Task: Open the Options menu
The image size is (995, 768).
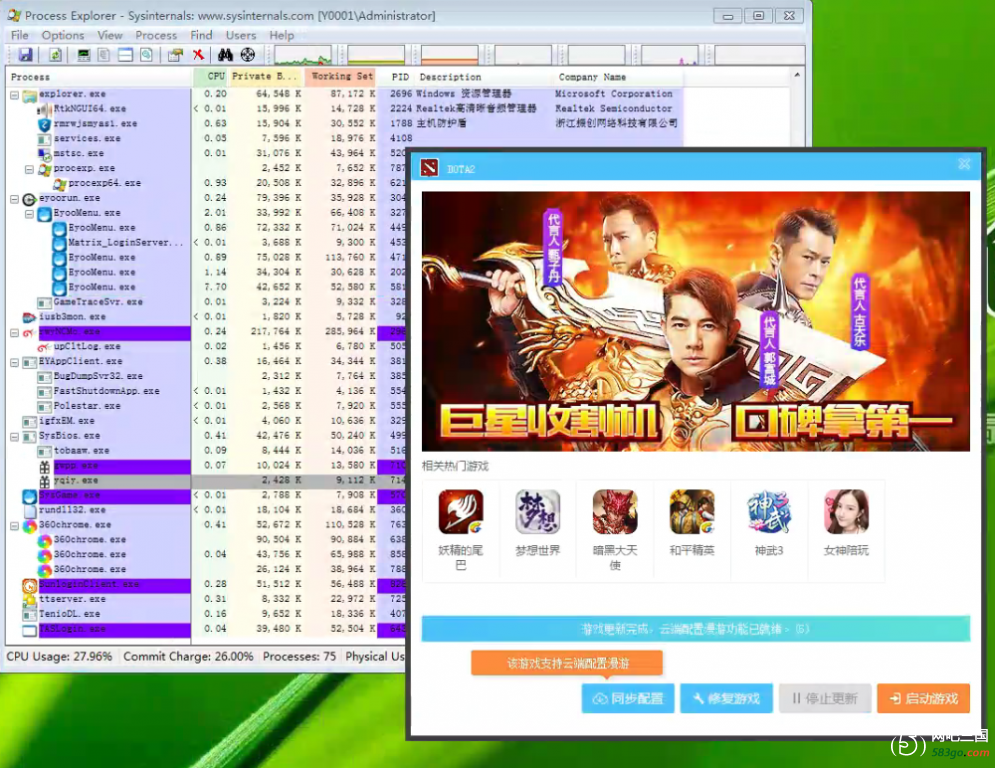Action: tap(63, 35)
